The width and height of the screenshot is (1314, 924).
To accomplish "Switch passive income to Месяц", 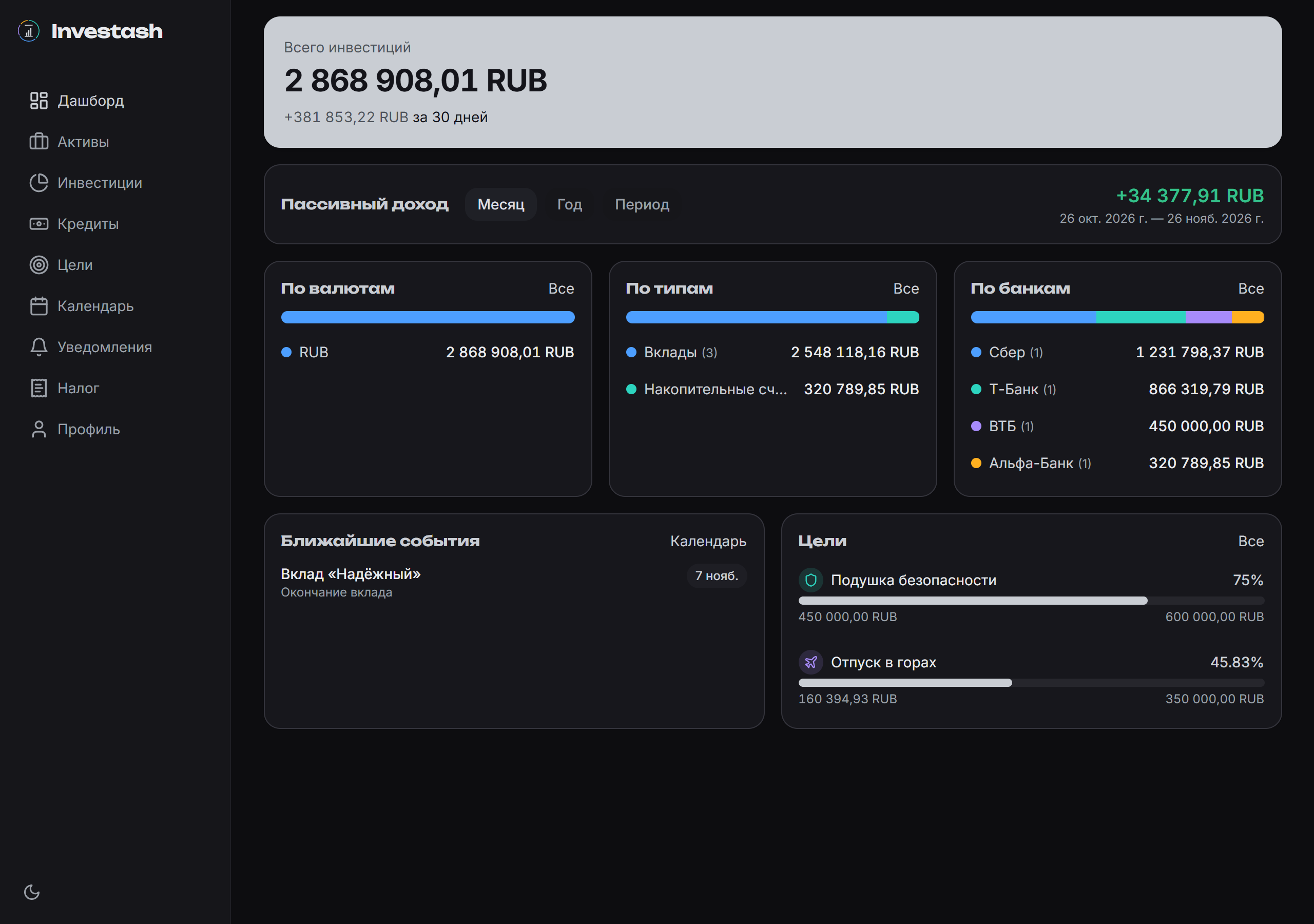I will 501,204.
